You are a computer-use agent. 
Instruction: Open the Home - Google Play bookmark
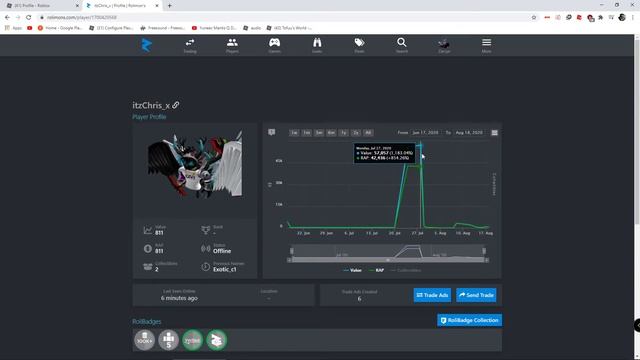(x=60, y=28)
